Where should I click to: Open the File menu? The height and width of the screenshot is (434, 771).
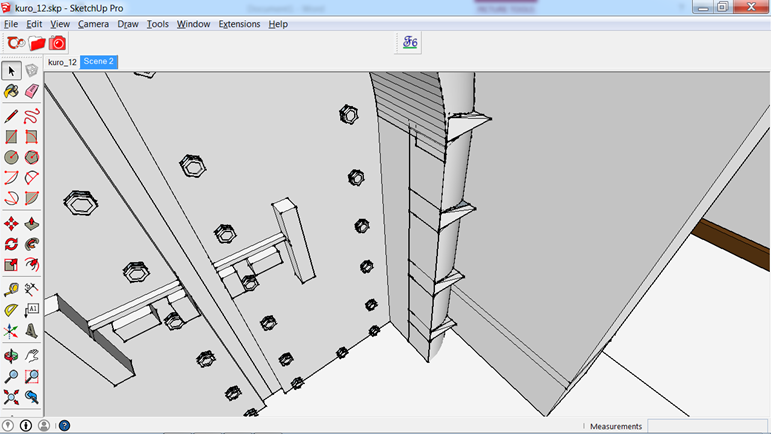[x=11, y=24]
